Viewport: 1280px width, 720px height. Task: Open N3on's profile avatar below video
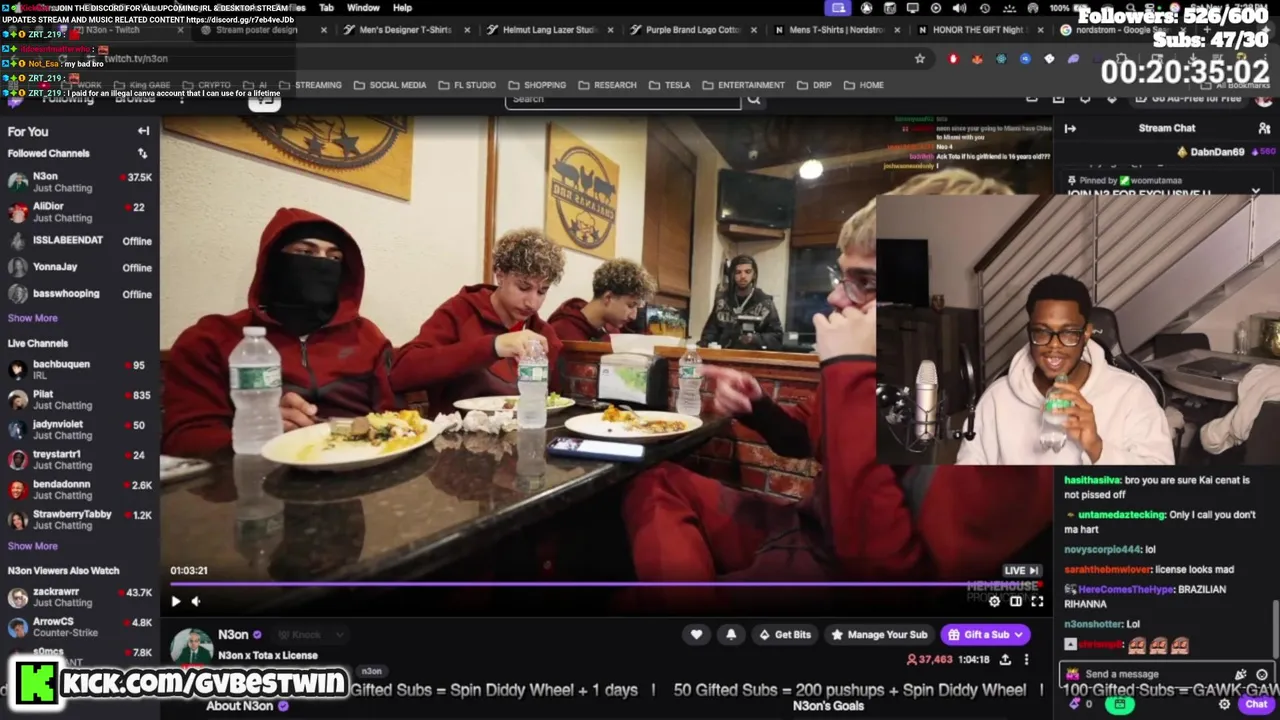click(x=191, y=646)
